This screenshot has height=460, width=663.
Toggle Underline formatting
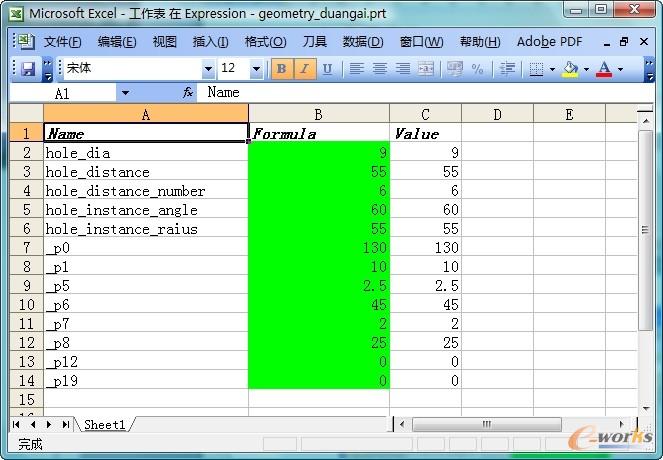point(327,69)
